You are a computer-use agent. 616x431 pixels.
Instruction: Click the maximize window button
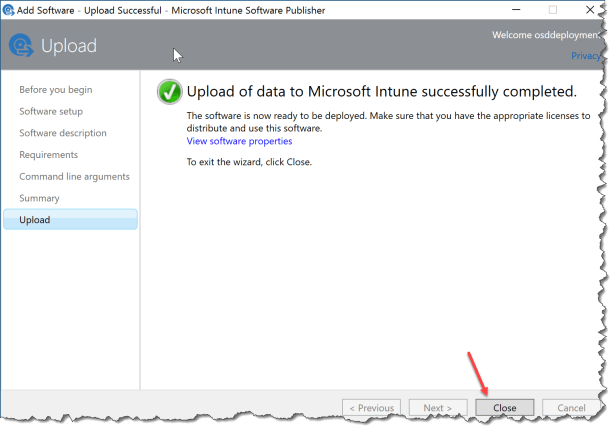coord(553,9)
